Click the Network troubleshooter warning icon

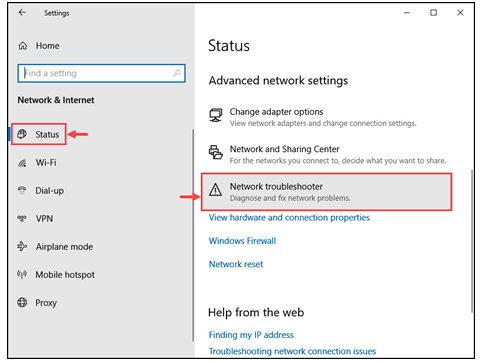pyautogui.click(x=216, y=190)
